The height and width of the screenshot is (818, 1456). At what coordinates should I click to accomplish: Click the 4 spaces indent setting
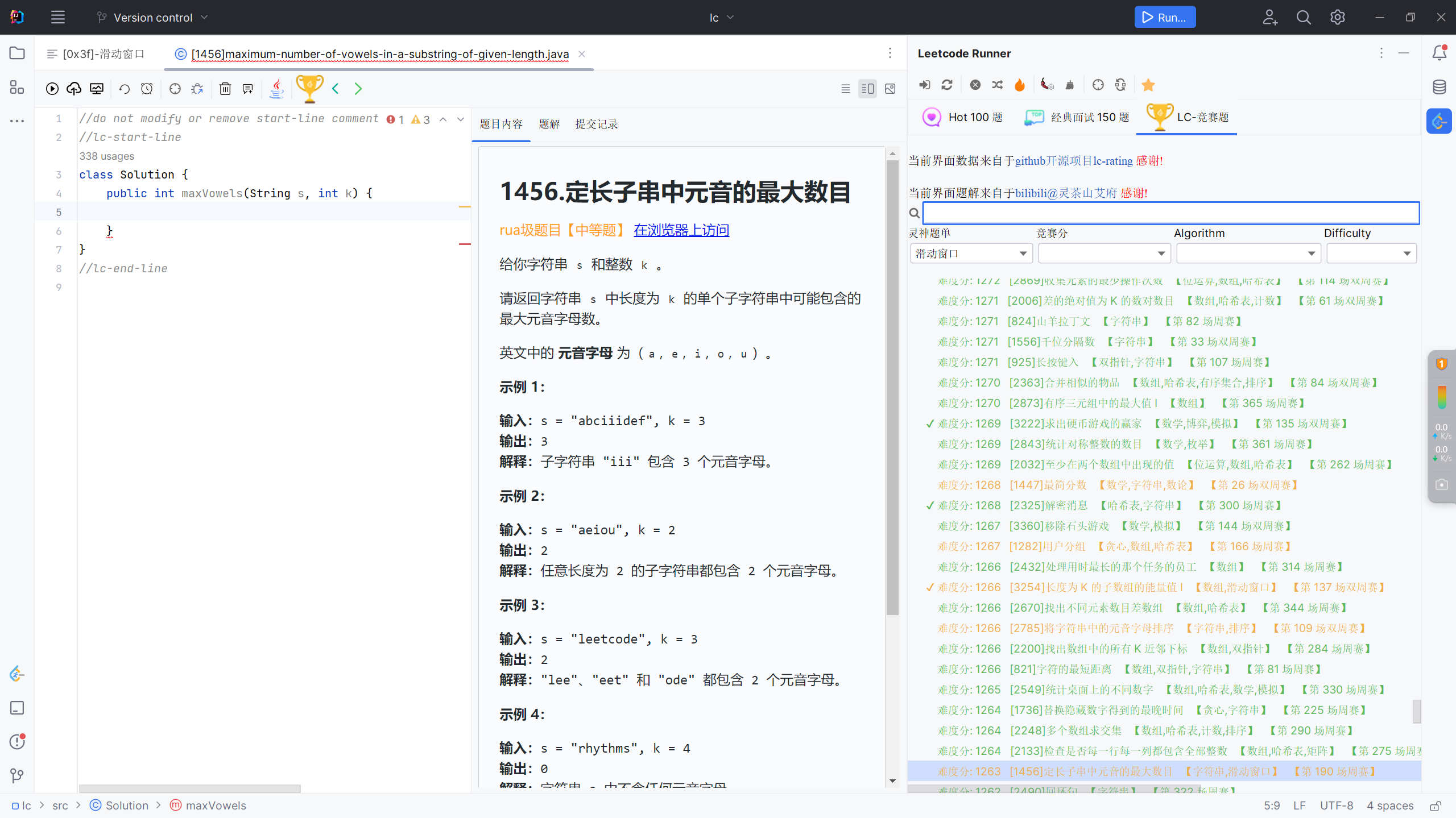(1390, 805)
